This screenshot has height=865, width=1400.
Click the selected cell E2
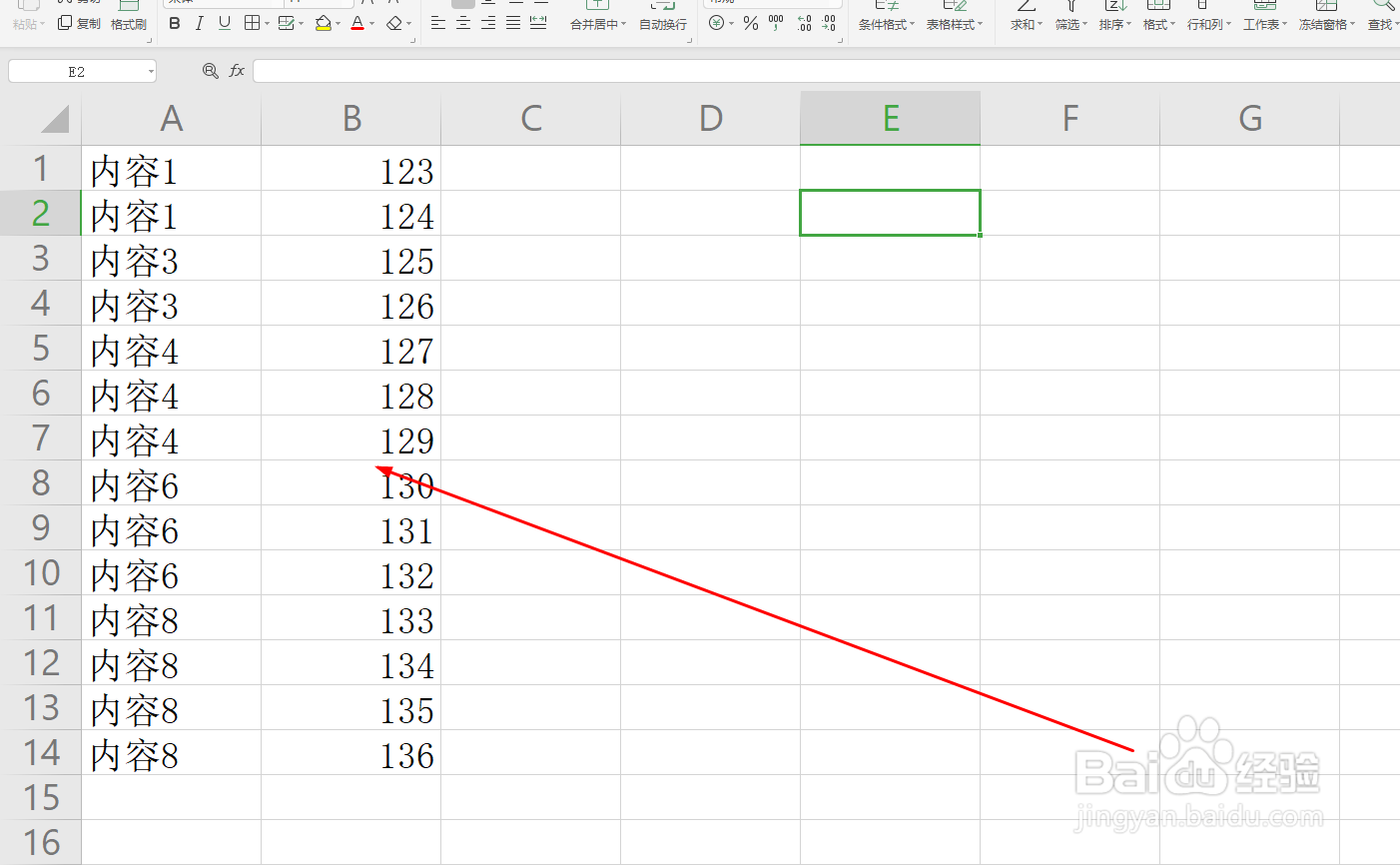(x=891, y=213)
